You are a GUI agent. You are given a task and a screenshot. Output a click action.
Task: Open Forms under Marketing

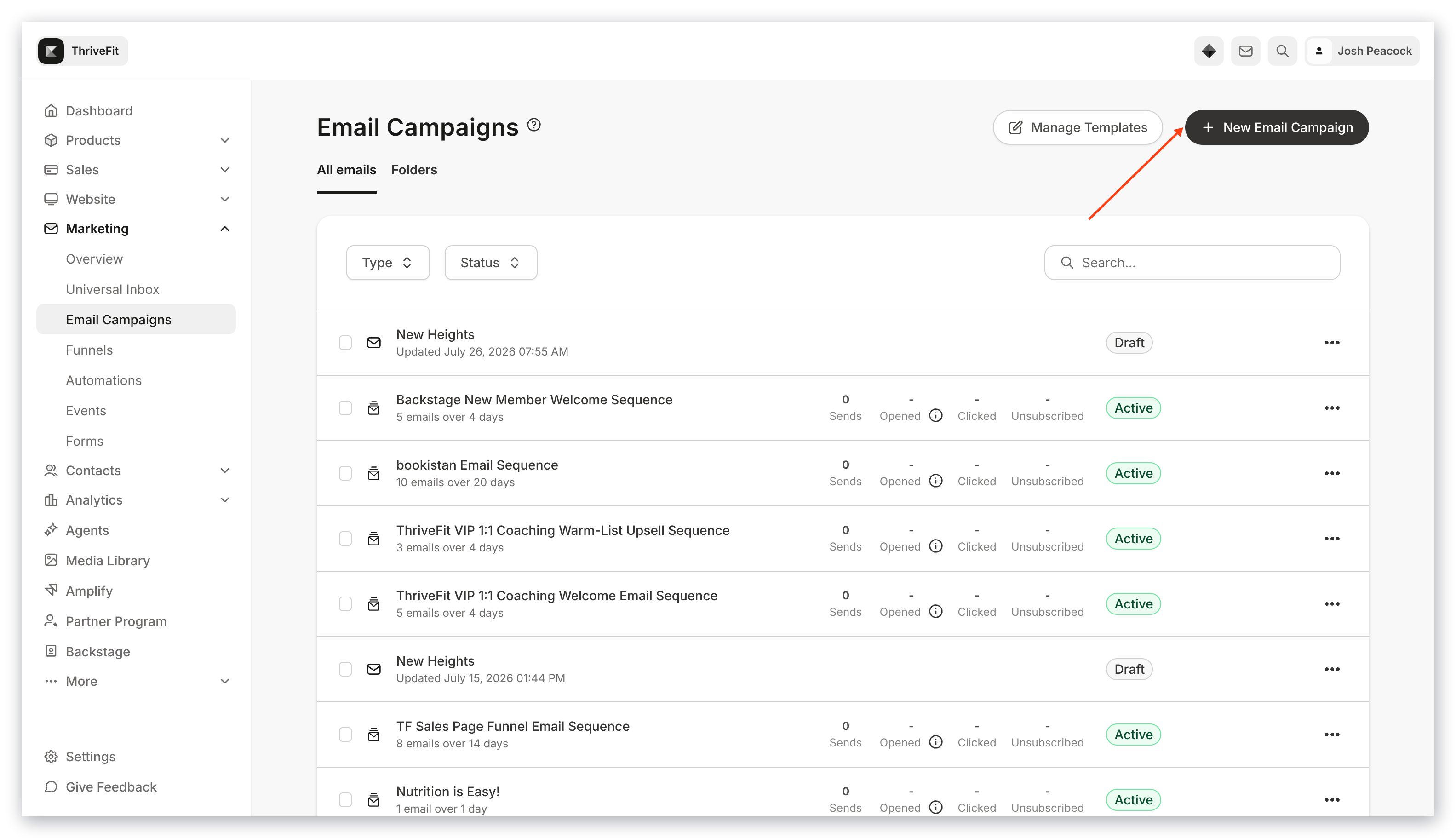[85, 442]
